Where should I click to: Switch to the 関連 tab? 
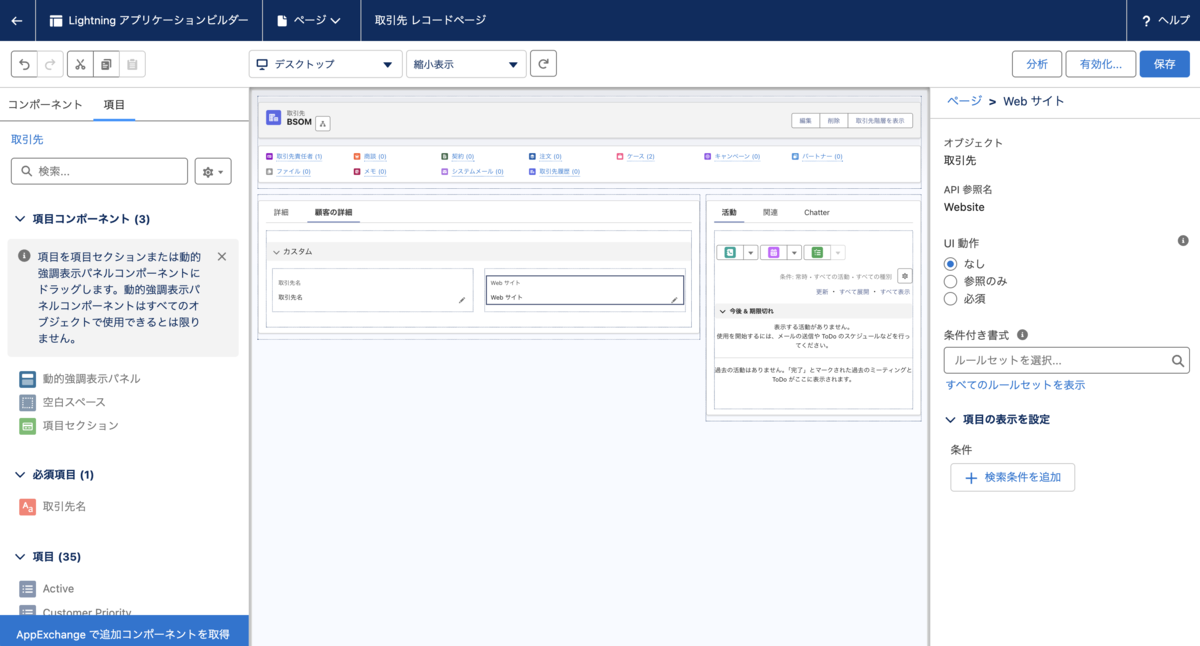point(770,212)
